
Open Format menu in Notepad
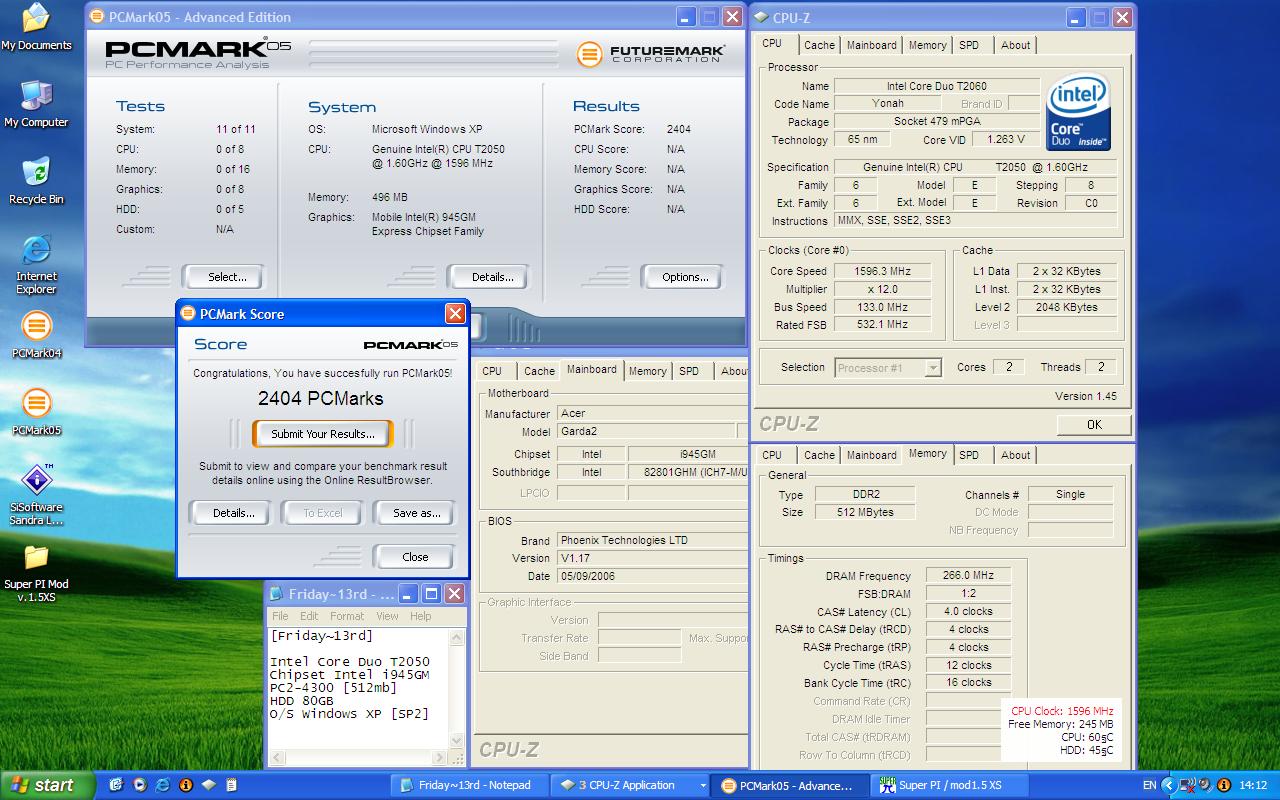click(x=347, y=616)
